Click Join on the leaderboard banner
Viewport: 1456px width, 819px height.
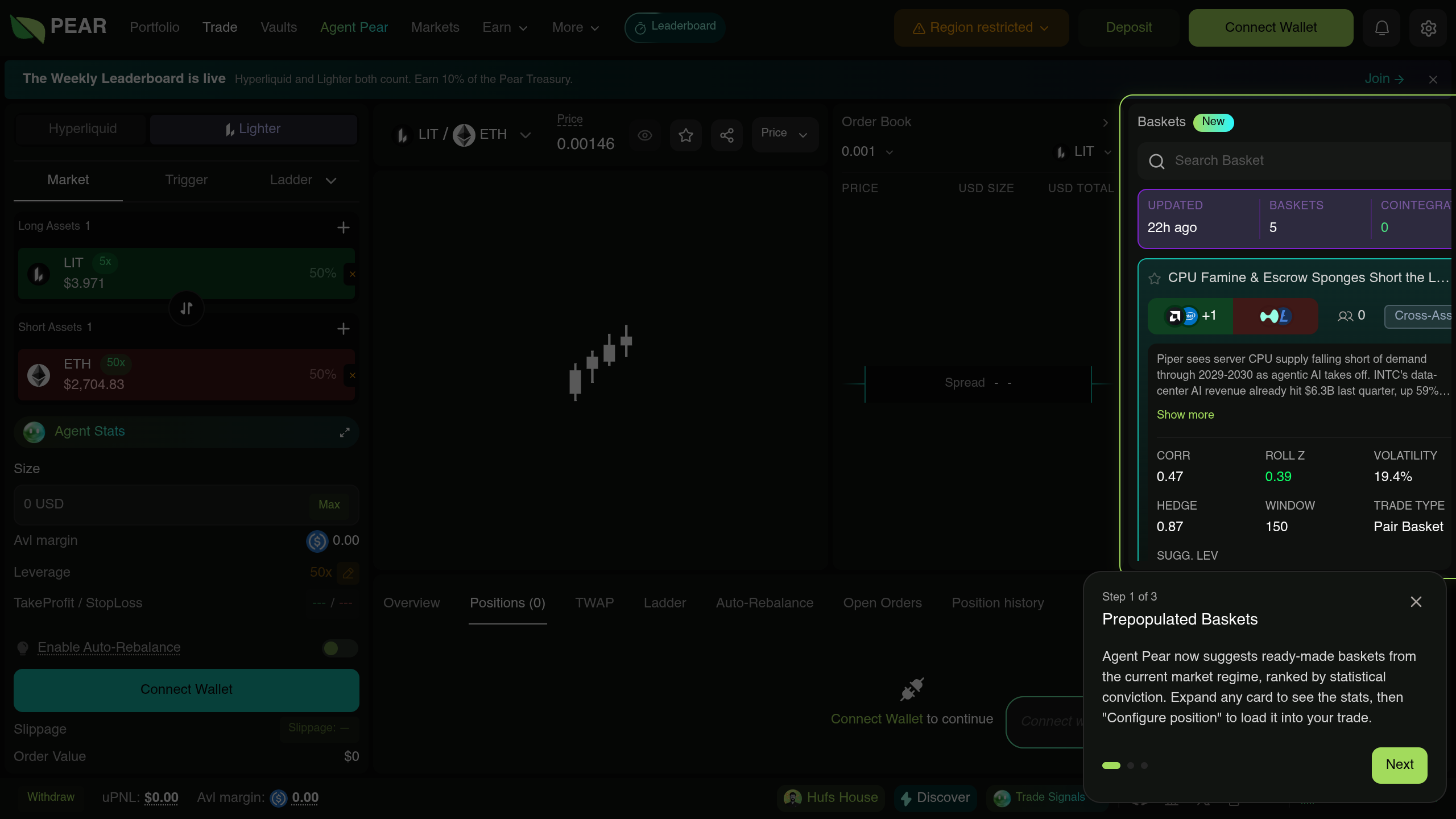point(1384,79)
